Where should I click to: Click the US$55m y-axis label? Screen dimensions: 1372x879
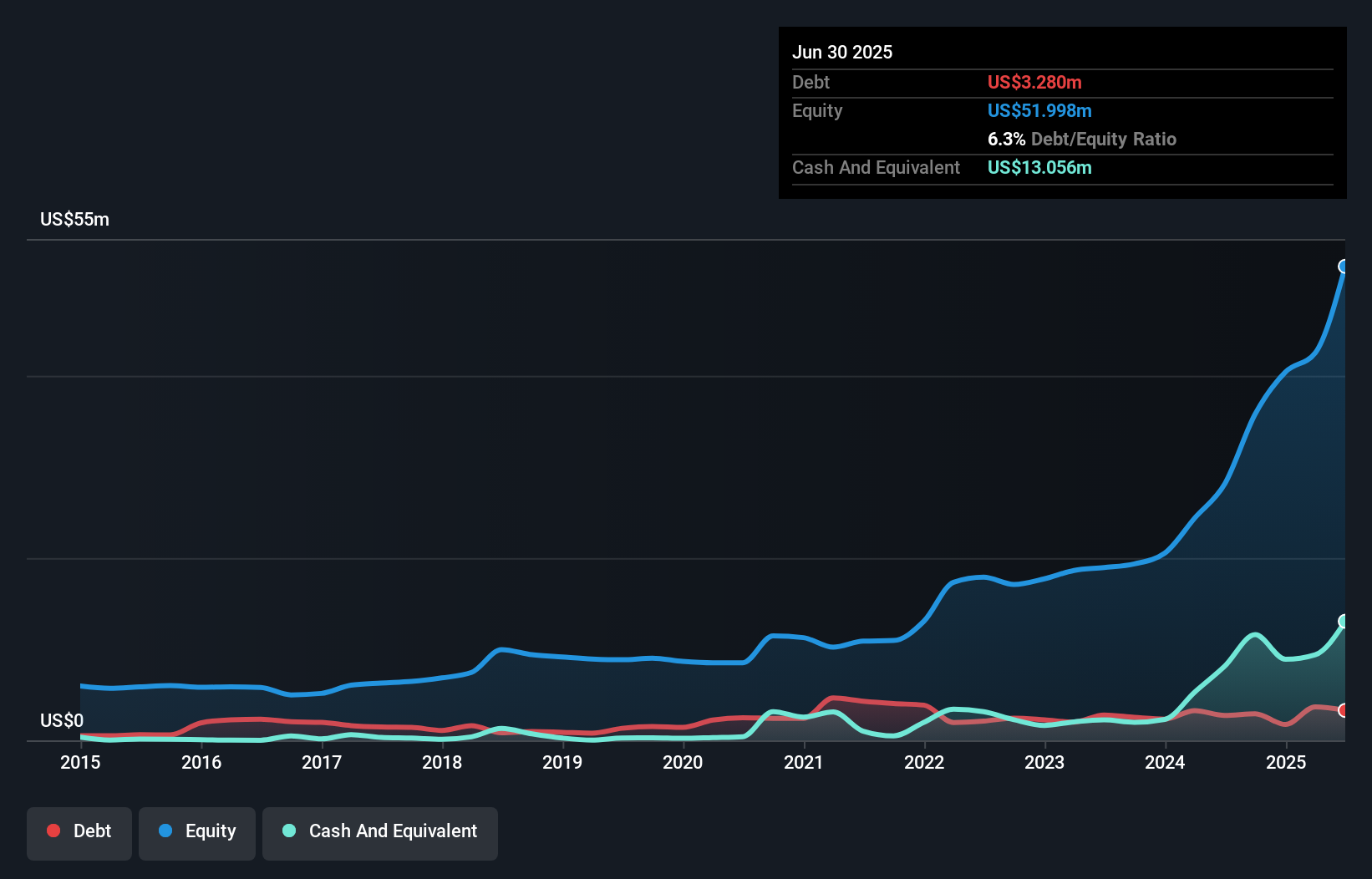74,220
